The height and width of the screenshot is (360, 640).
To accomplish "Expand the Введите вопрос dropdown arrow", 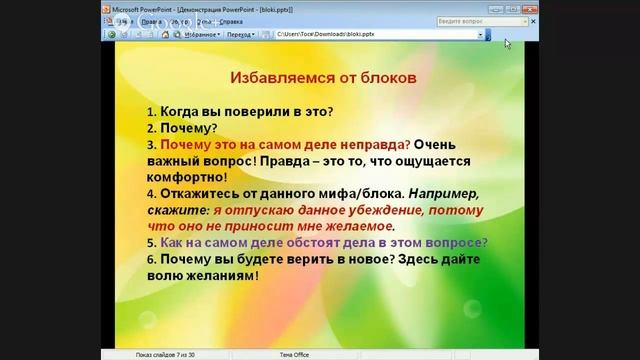I will tap(525, 21).
